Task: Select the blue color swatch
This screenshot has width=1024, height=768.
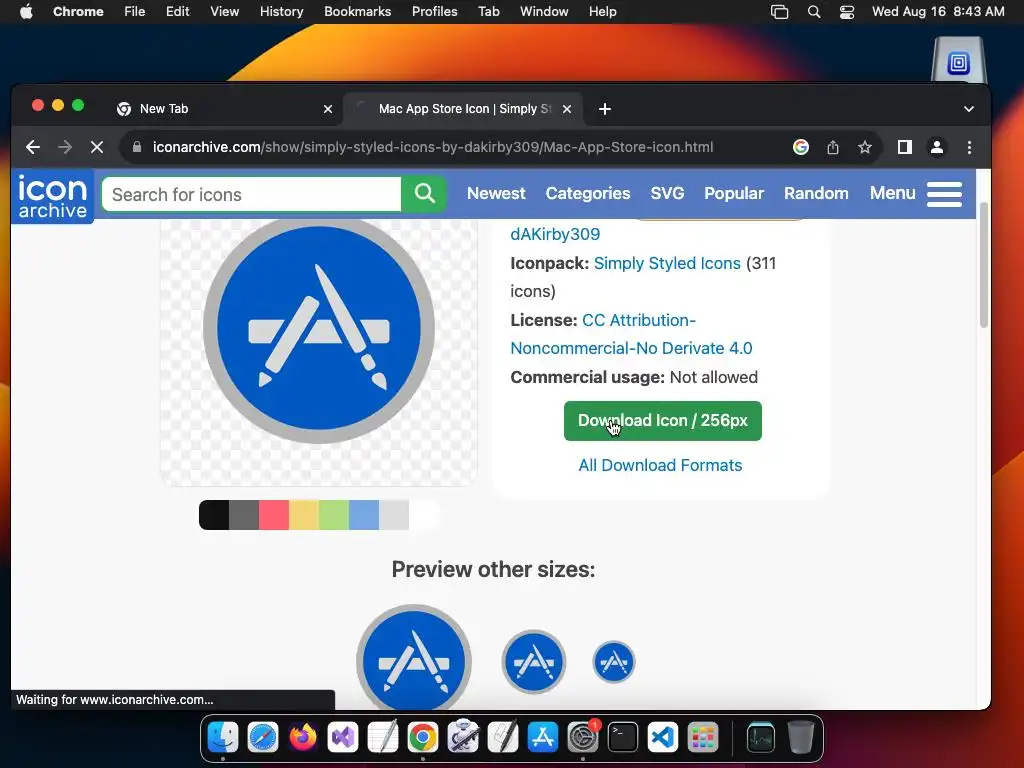Action: tap(364, 515)
